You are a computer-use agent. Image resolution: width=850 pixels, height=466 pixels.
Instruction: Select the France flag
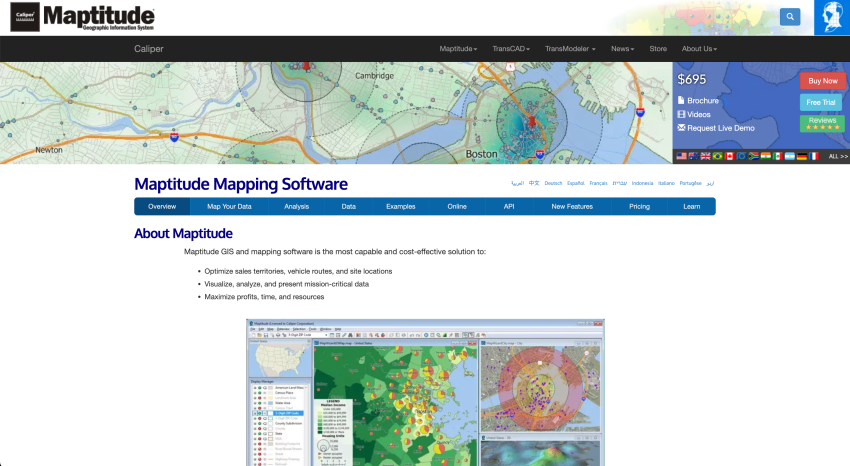pyautogui.click(x=814, y=156)
